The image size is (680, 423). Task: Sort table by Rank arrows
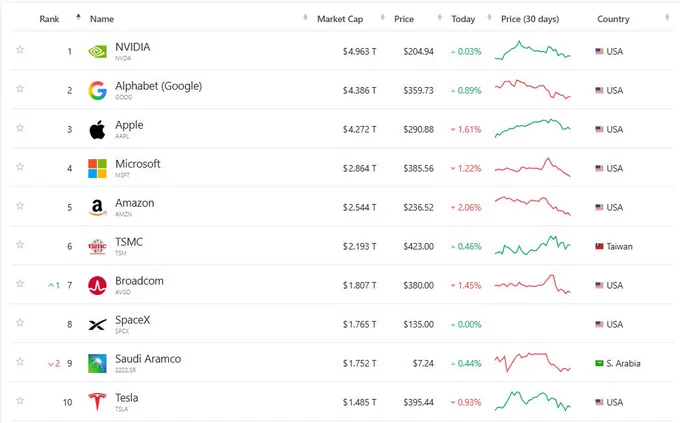click(x=78, y=17)
